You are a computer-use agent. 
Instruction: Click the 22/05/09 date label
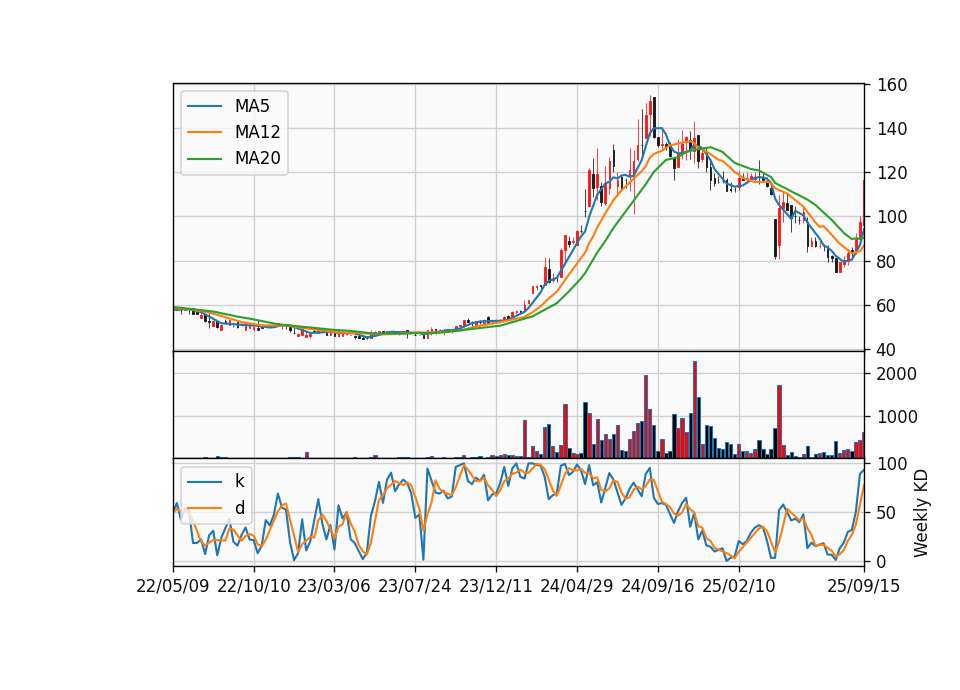[173, 586]
